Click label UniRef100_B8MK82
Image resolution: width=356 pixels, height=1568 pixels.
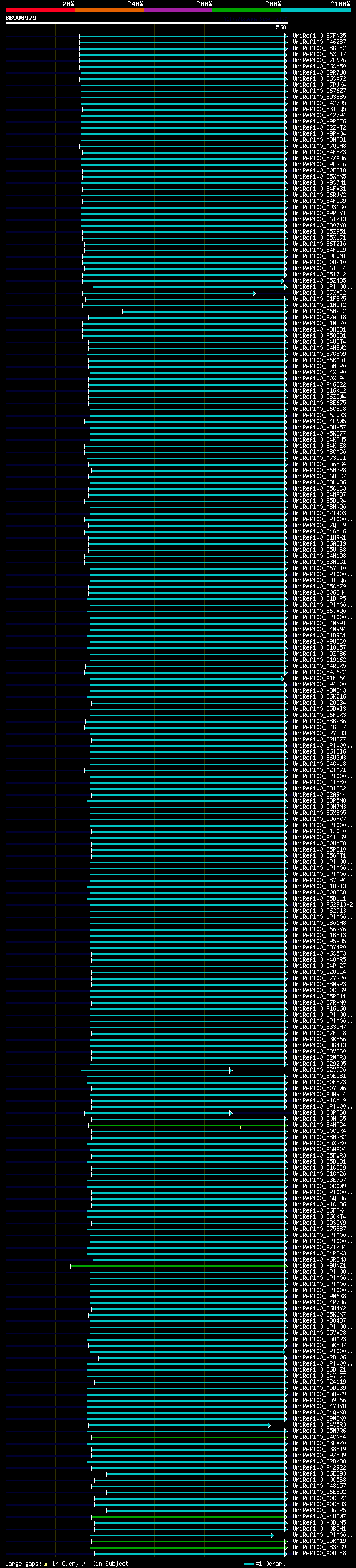pyautogui.click(x=319, y=1137)
